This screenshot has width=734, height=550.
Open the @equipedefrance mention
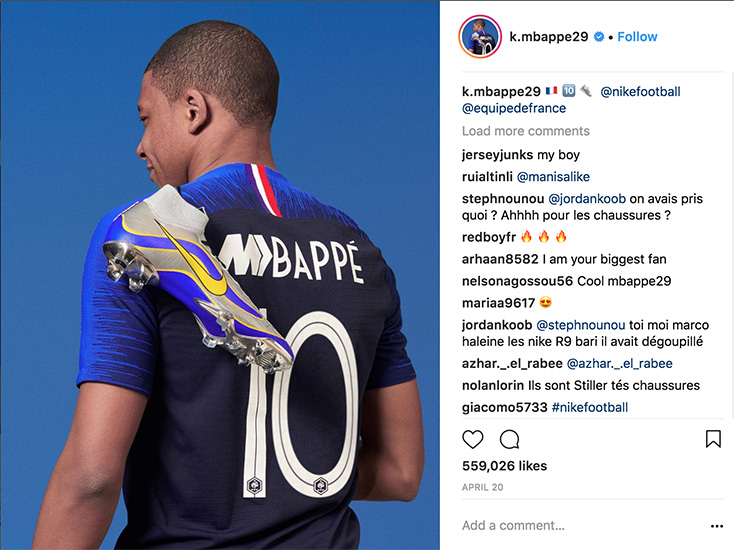pos(514,108)
